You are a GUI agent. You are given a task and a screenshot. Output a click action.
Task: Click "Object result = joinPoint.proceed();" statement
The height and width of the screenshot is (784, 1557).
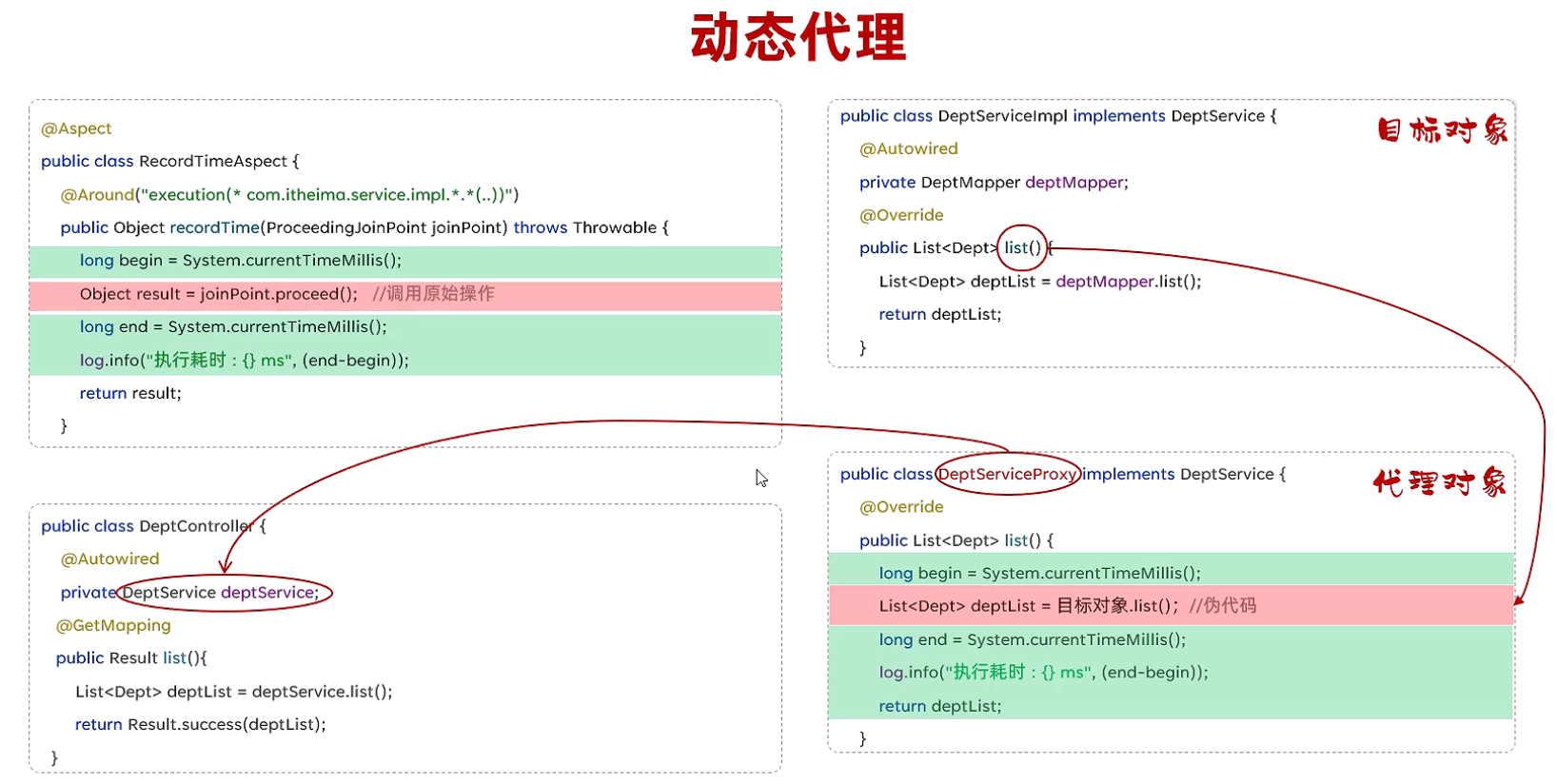point(219,294)
